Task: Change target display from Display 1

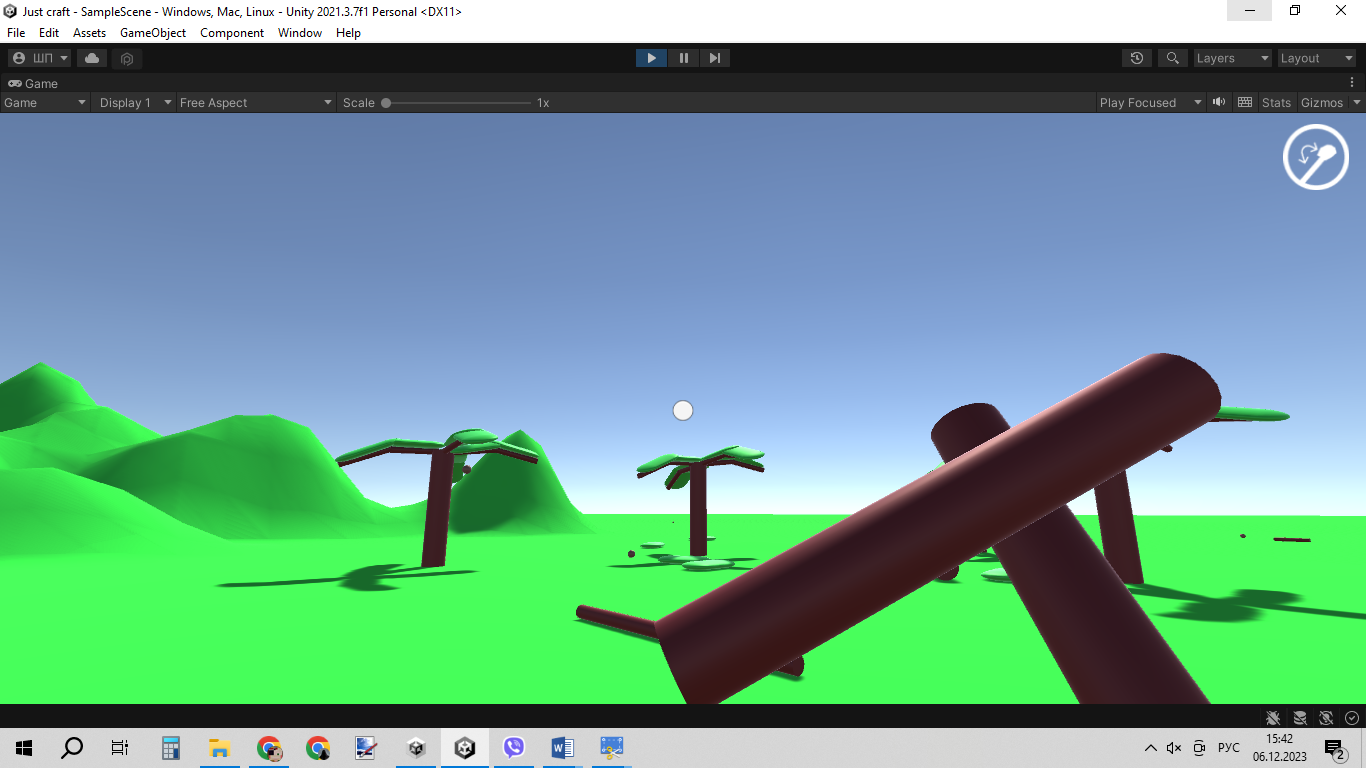Action: [x=134, y=102]
